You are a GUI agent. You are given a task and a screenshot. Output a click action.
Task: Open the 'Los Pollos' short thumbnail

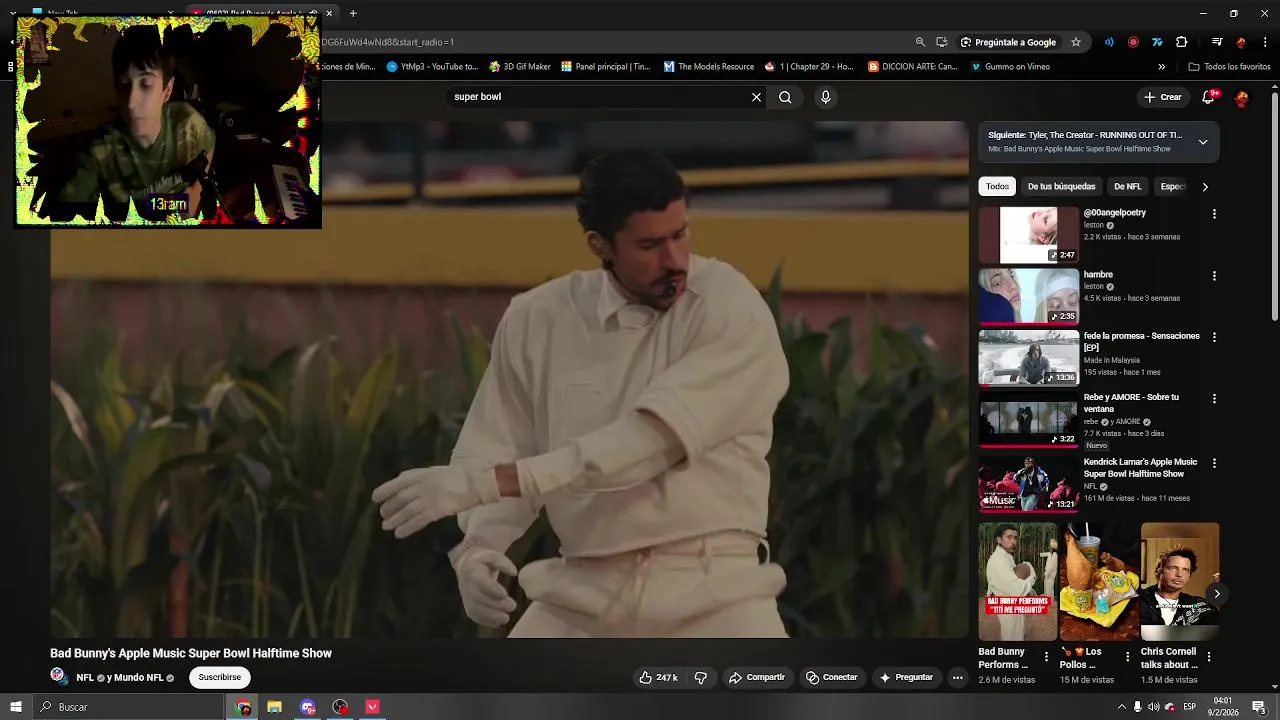(x=1099, y=581)
